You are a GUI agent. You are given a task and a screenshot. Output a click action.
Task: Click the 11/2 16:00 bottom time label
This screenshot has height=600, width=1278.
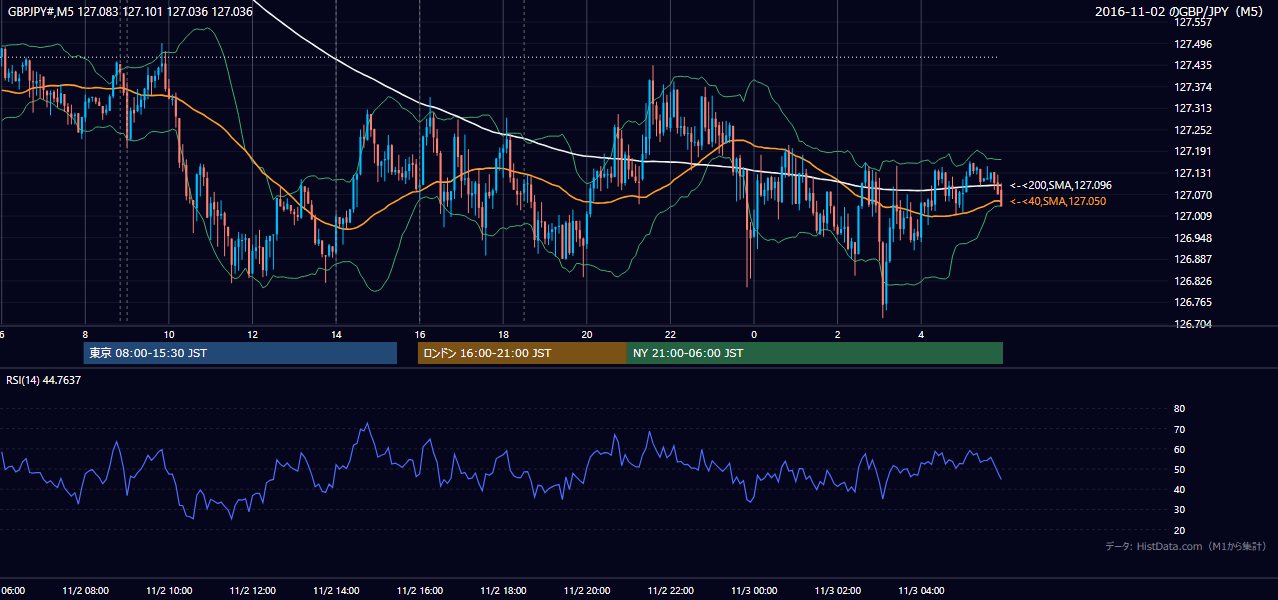pyautogui.click(x=420, y=590)
